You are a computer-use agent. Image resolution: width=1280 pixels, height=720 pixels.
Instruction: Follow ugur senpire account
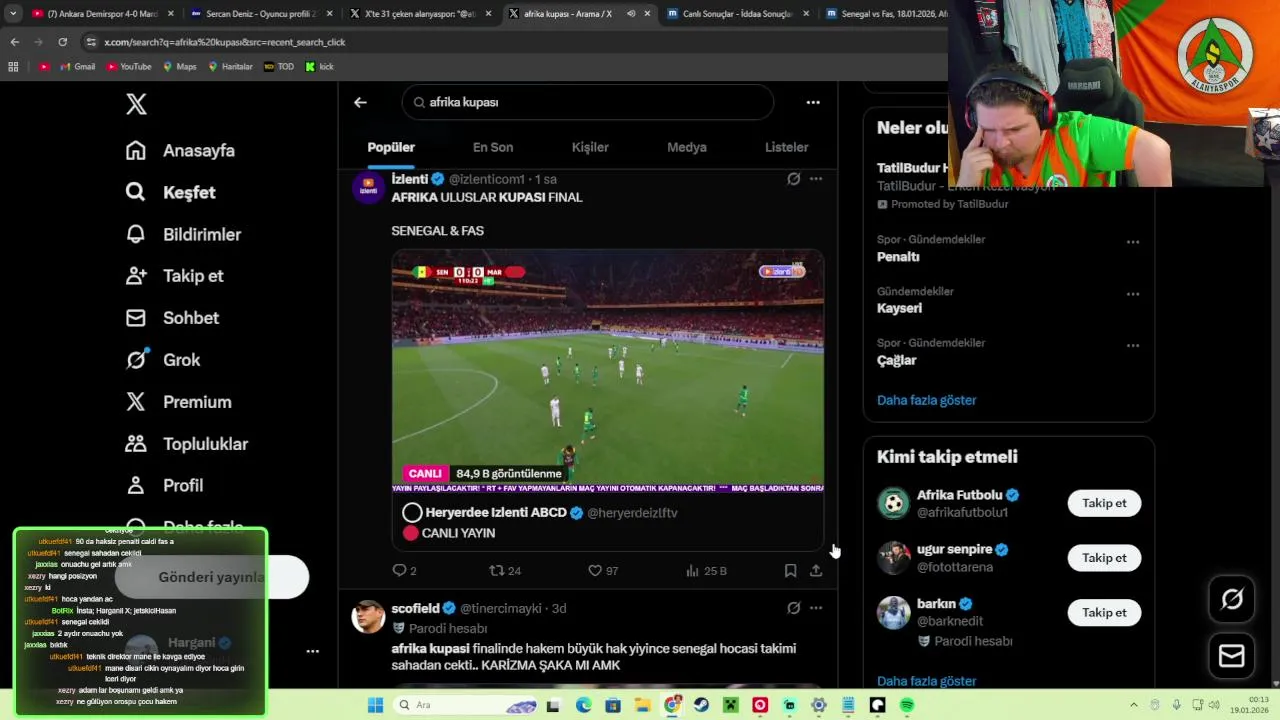[x=1104, y=558]
